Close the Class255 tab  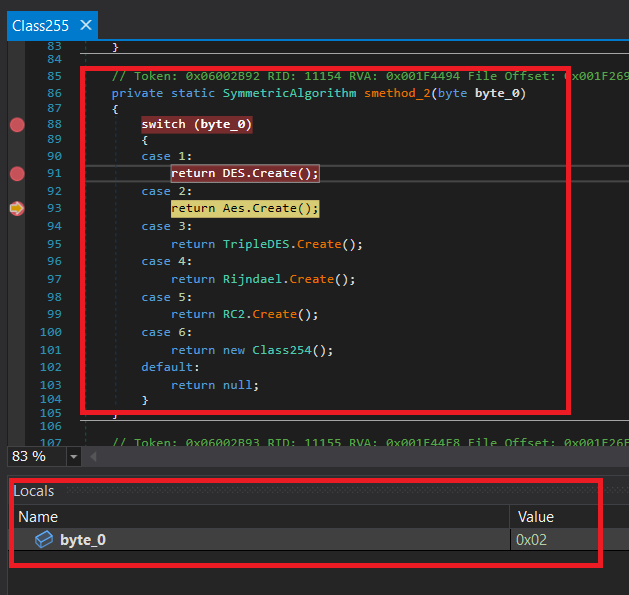(x=86, y=26)
